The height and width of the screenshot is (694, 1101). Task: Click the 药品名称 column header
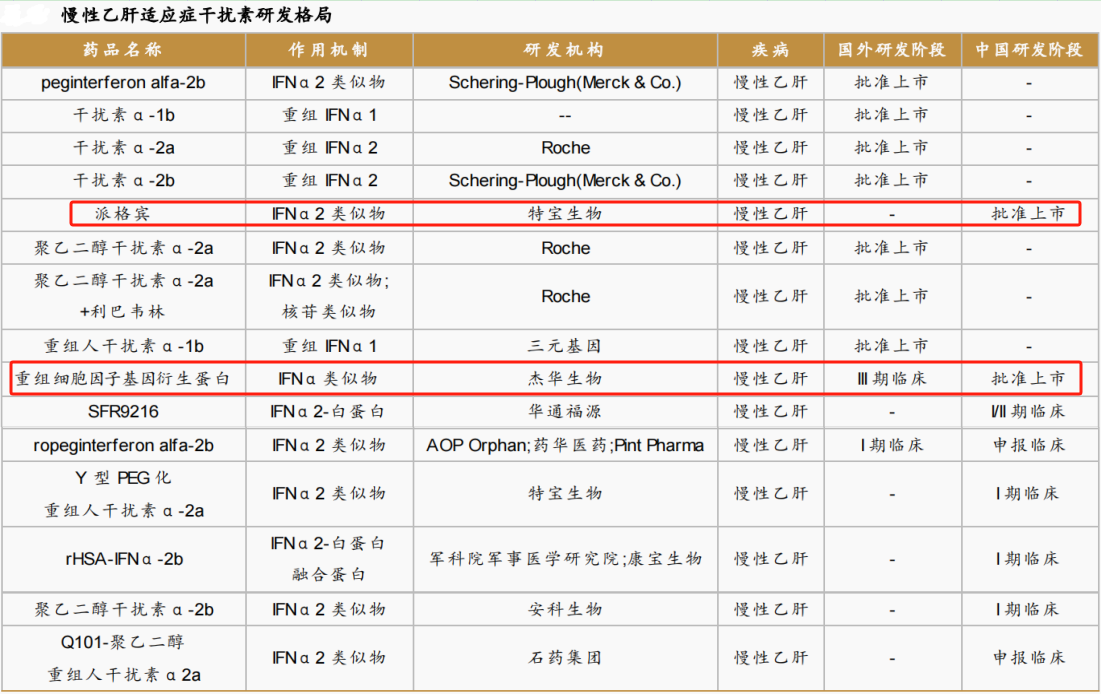click(123, 50)
